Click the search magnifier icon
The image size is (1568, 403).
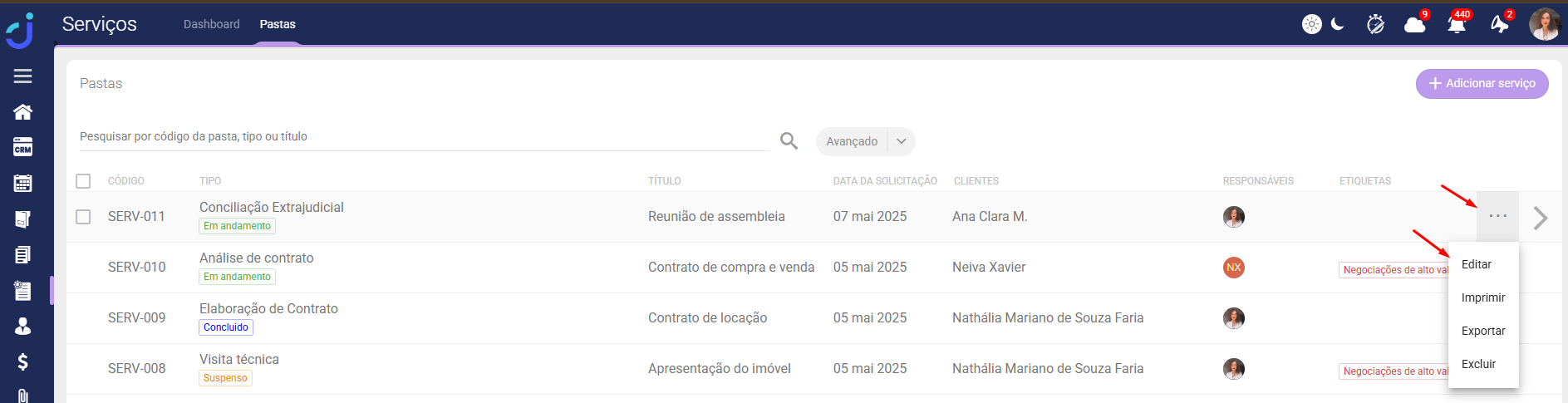789,141
